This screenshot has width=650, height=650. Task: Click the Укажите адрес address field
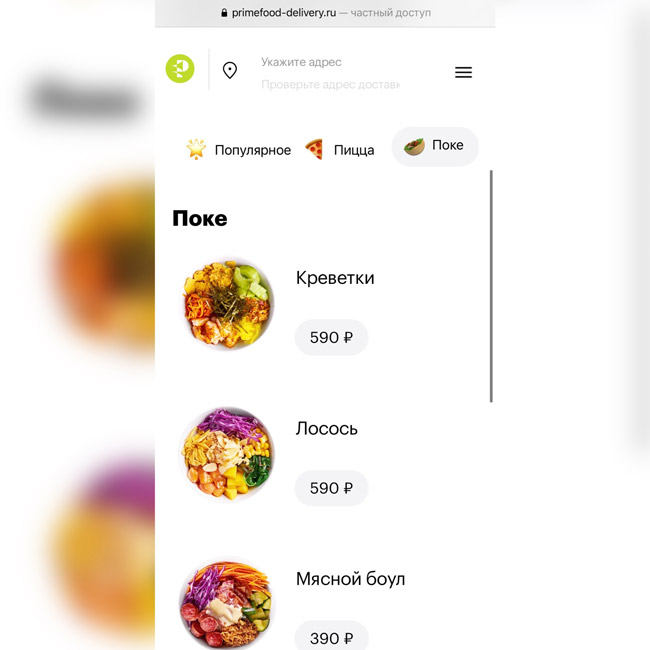301,62
